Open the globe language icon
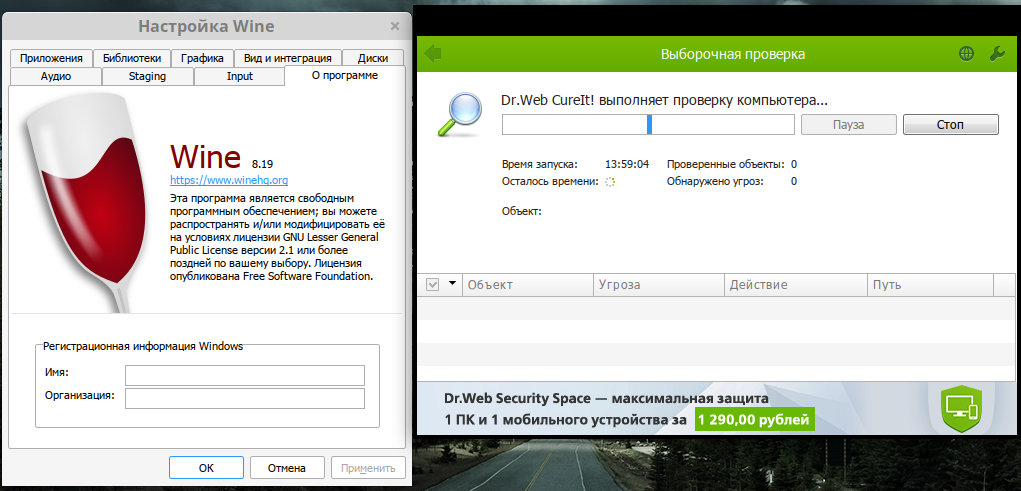This screenshot has height=491, width=1021. (x=966, y=54)
